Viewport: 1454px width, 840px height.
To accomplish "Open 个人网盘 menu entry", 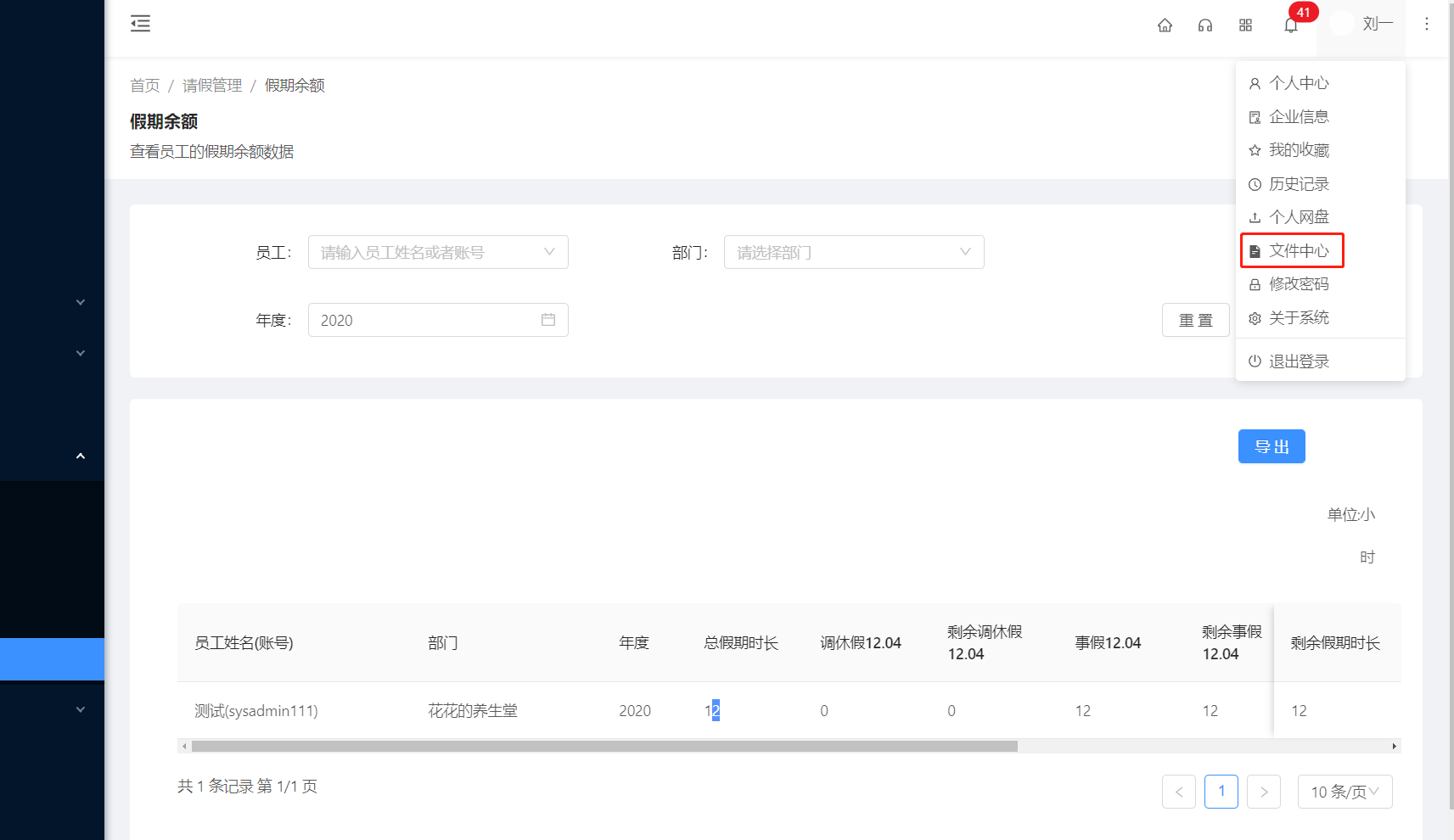I will 1321,217.
